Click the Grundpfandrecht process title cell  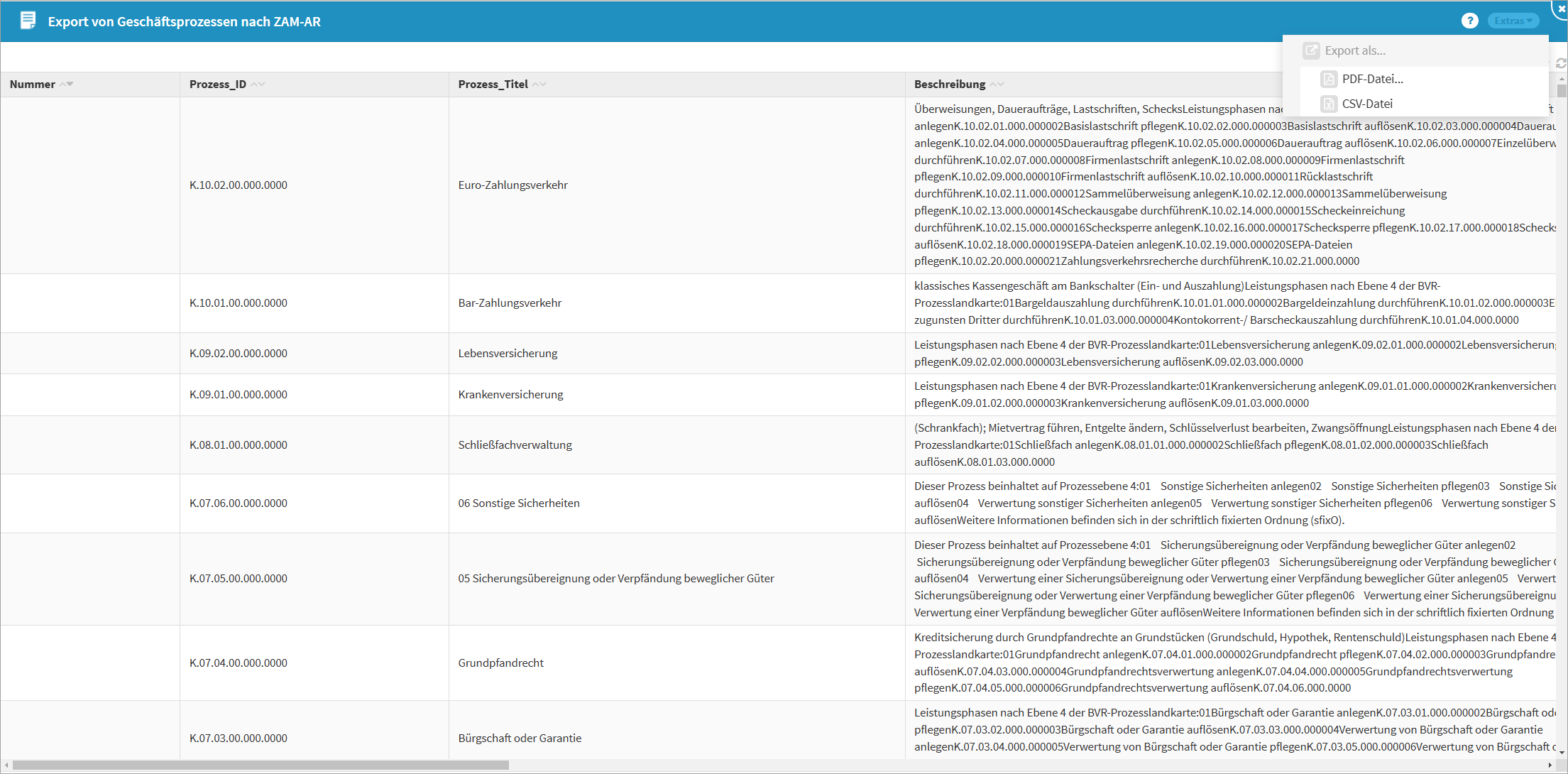pyautogui.click(x=501, y=663)
